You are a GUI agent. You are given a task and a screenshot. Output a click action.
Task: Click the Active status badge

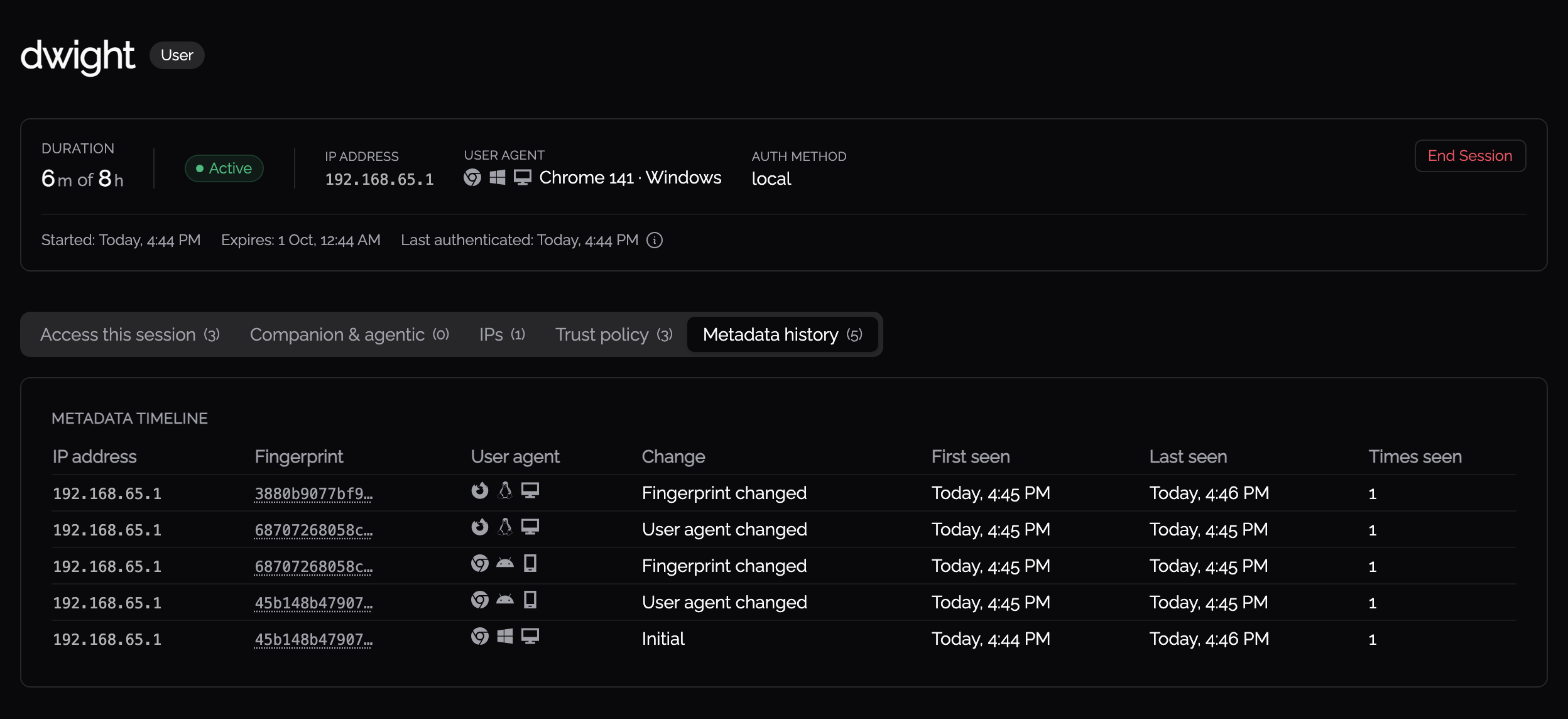[x=224, y=168]
